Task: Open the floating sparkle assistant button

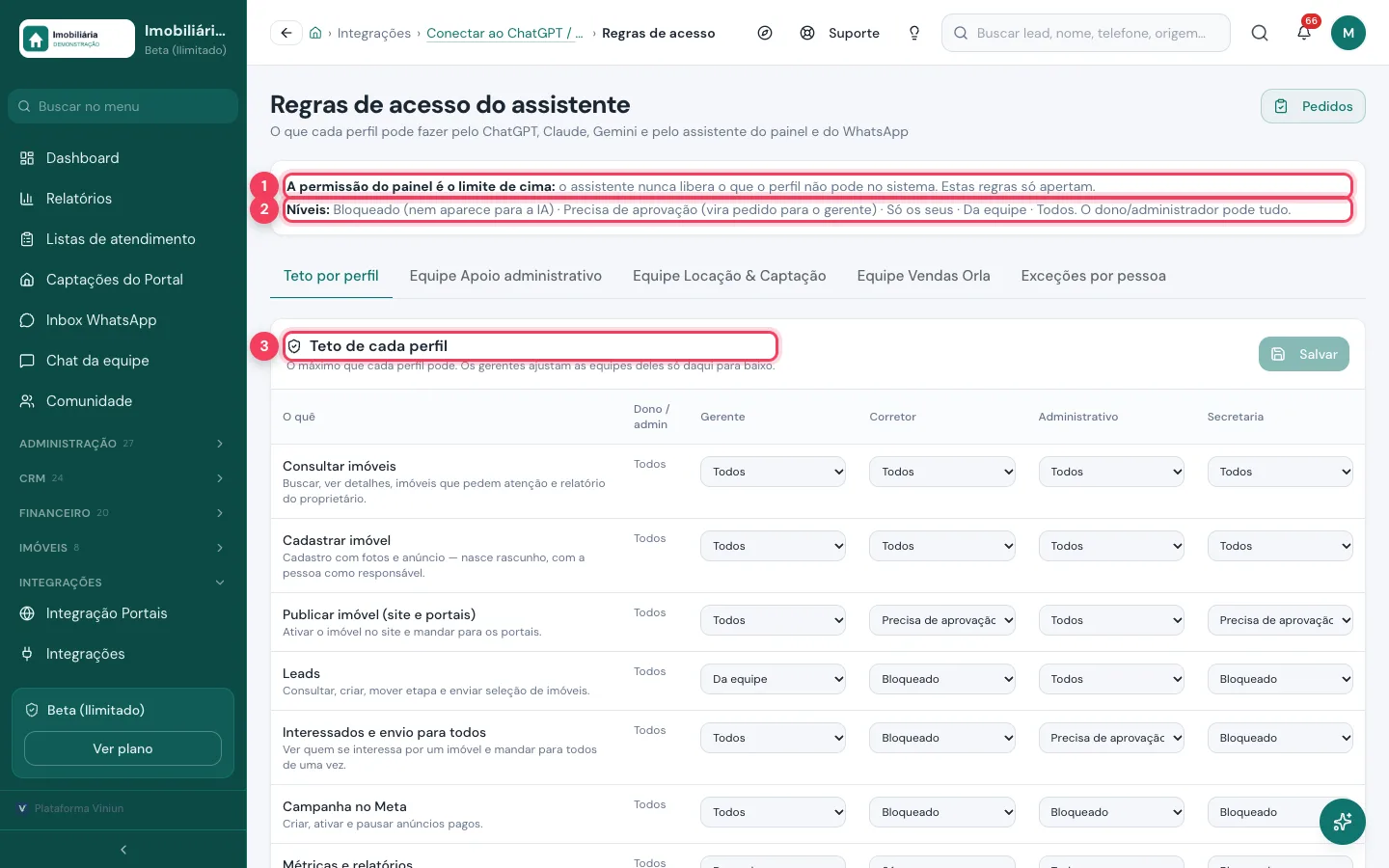Action: pos(1343,822)
